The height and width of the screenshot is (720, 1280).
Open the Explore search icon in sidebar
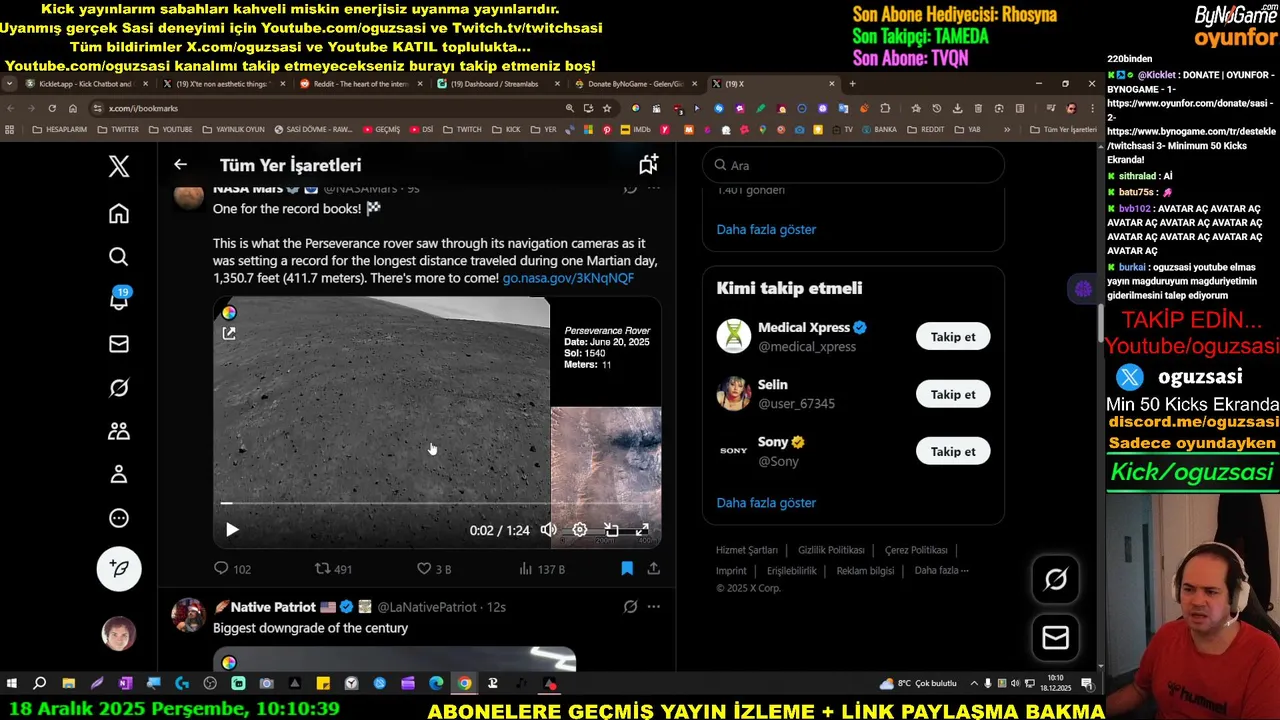tap(119, 257)
